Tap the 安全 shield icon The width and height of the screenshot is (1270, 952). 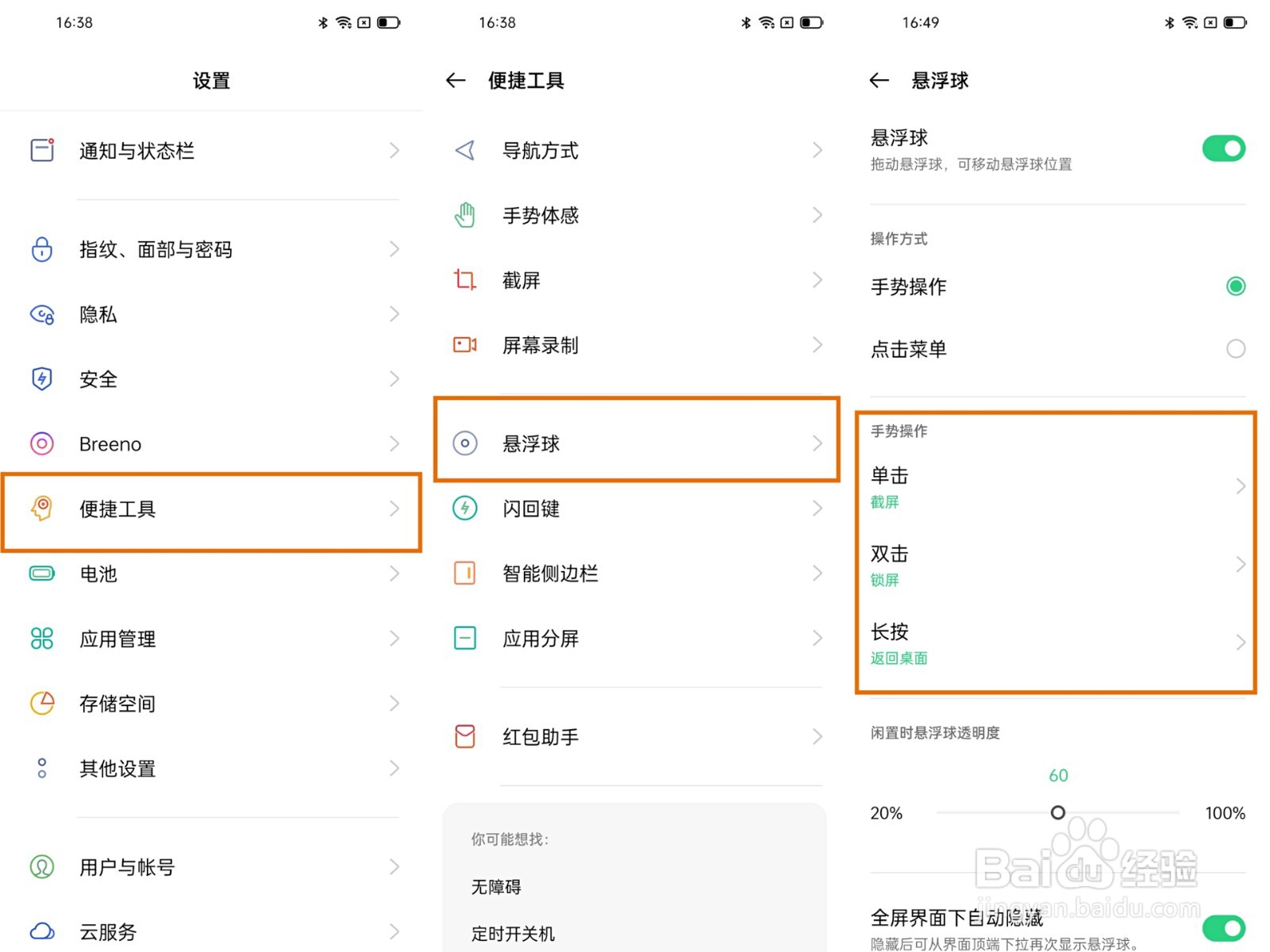pos(42,379)
